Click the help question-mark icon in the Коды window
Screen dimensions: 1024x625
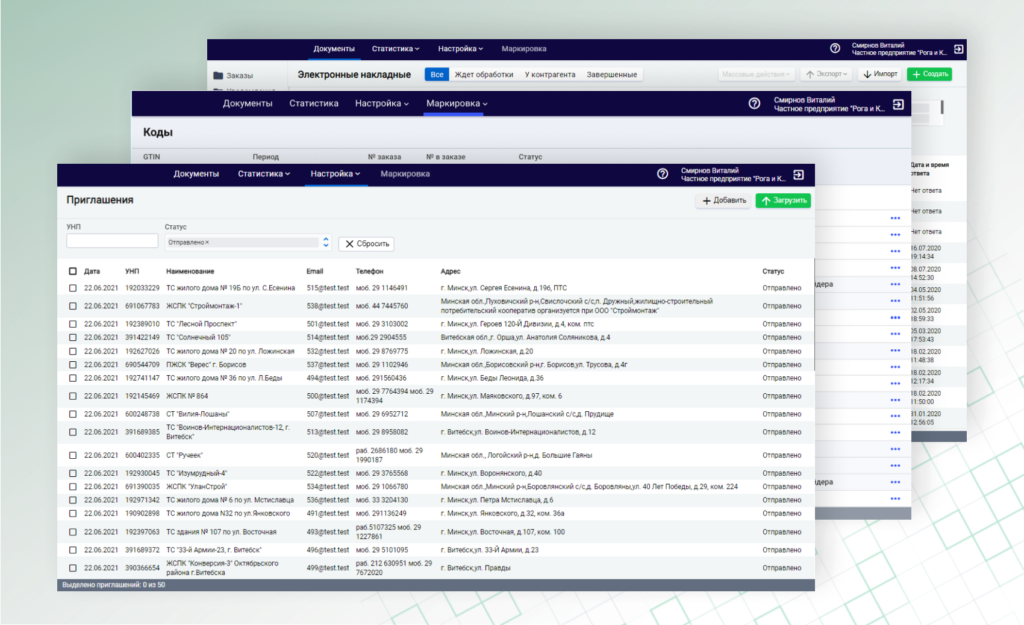coord(755,104)
